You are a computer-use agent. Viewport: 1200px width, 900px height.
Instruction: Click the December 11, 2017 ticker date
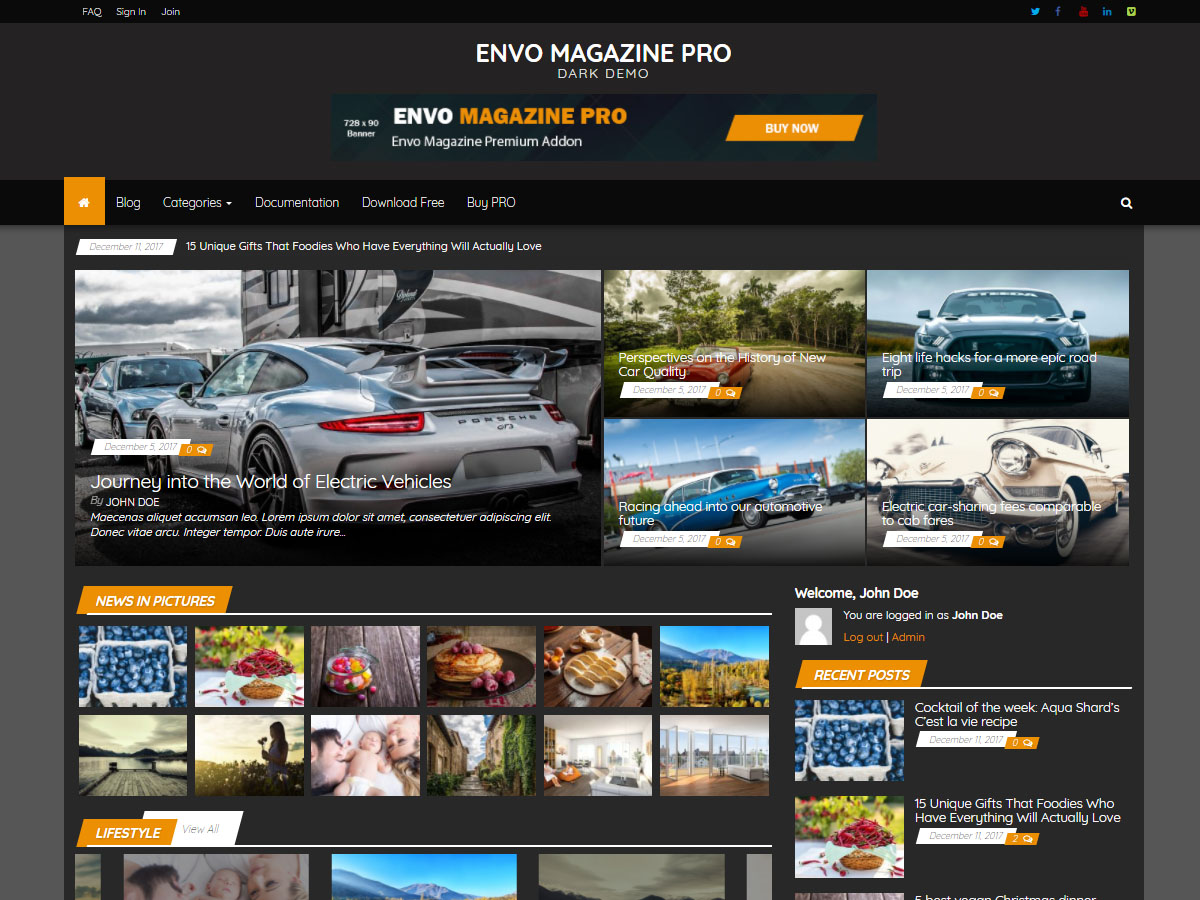coord(126,246)
